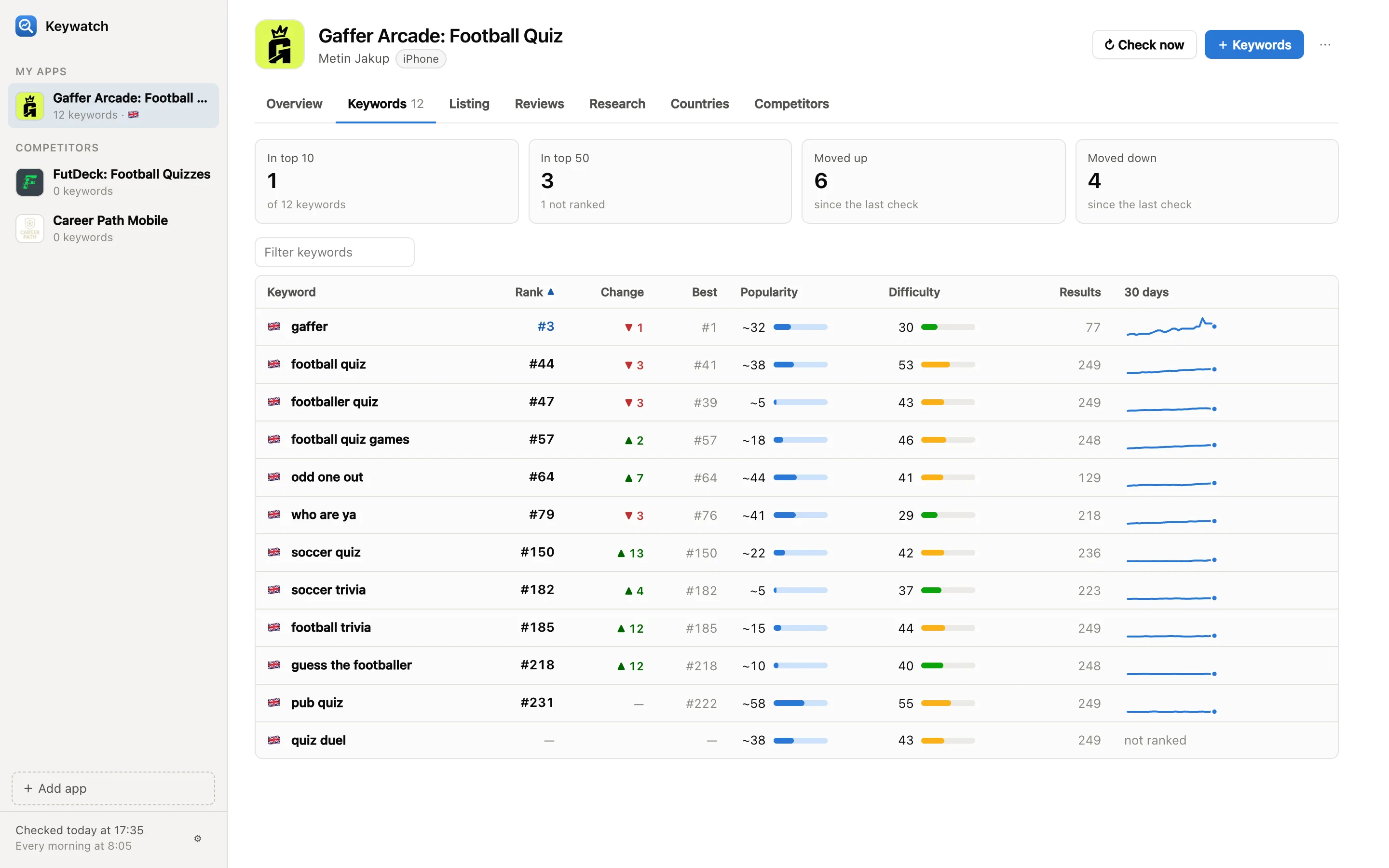Click the Gaffer Arcade app icon in header
This screenshot has height=868, width=1389.
(280, 44)
